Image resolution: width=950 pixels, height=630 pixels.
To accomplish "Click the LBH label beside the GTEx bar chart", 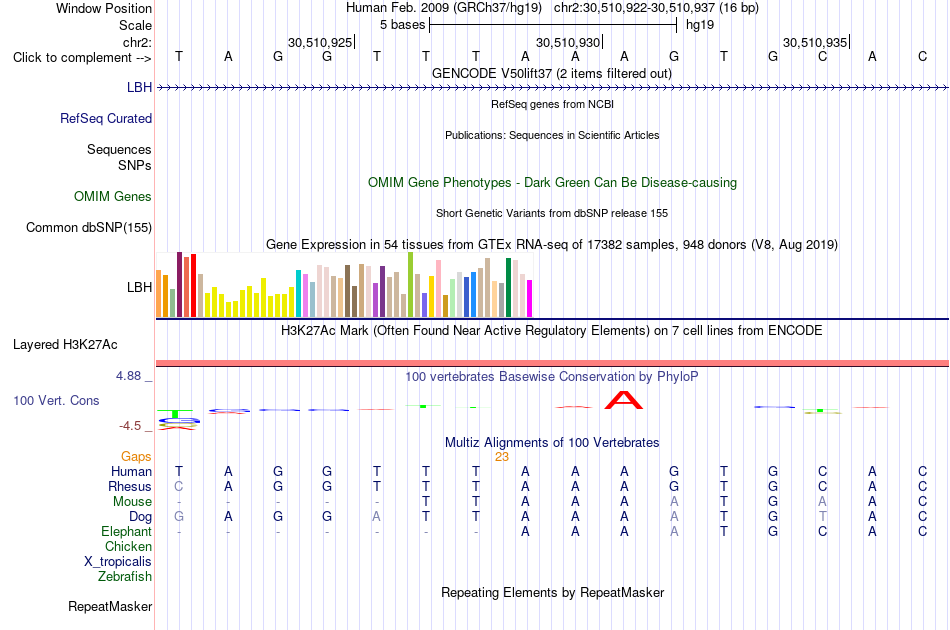I will pyautogui.click(x=139, y=287).
